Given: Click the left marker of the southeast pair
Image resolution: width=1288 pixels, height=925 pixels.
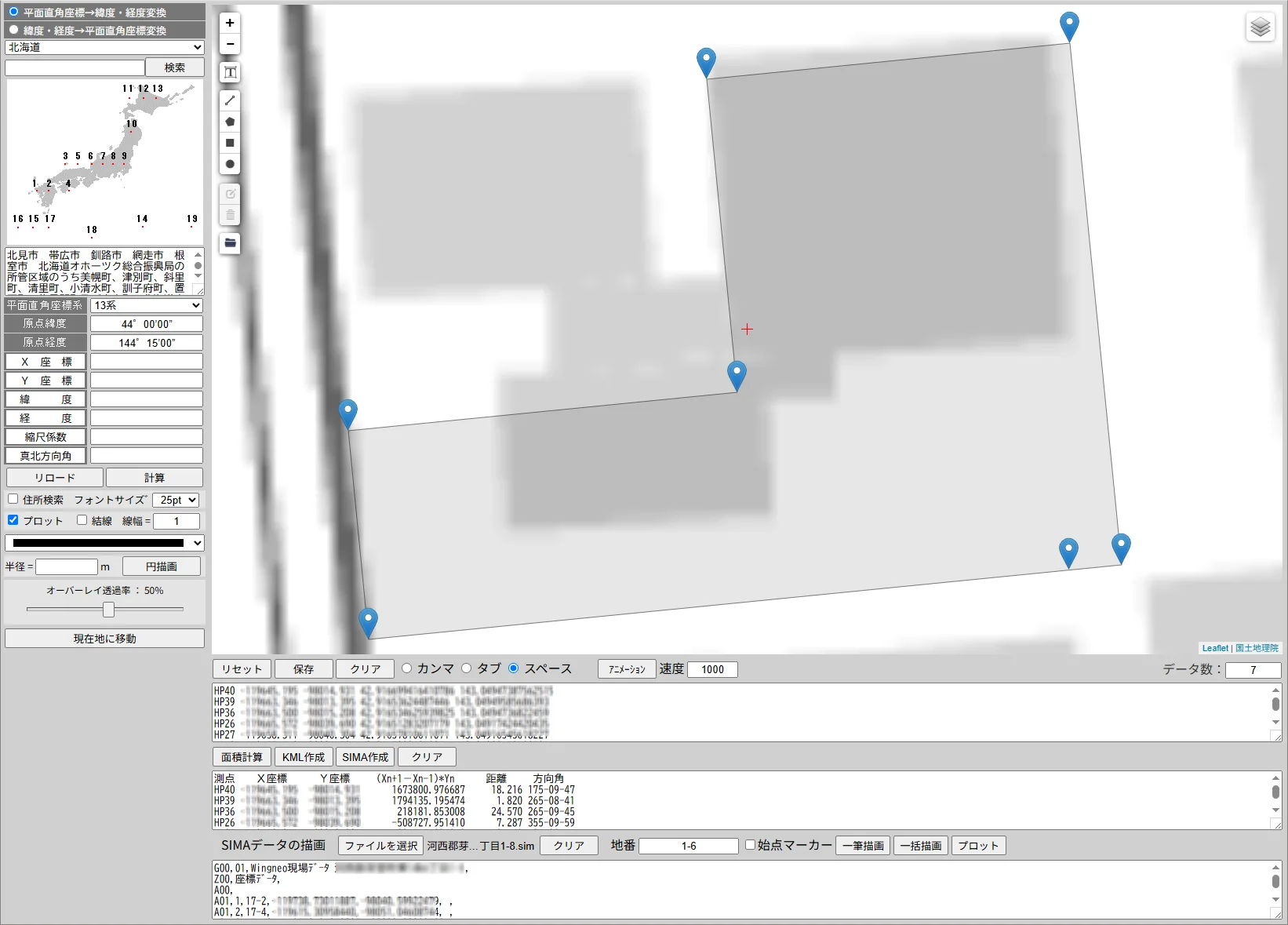Looking at the screenshot, I should pos(1068,552).
